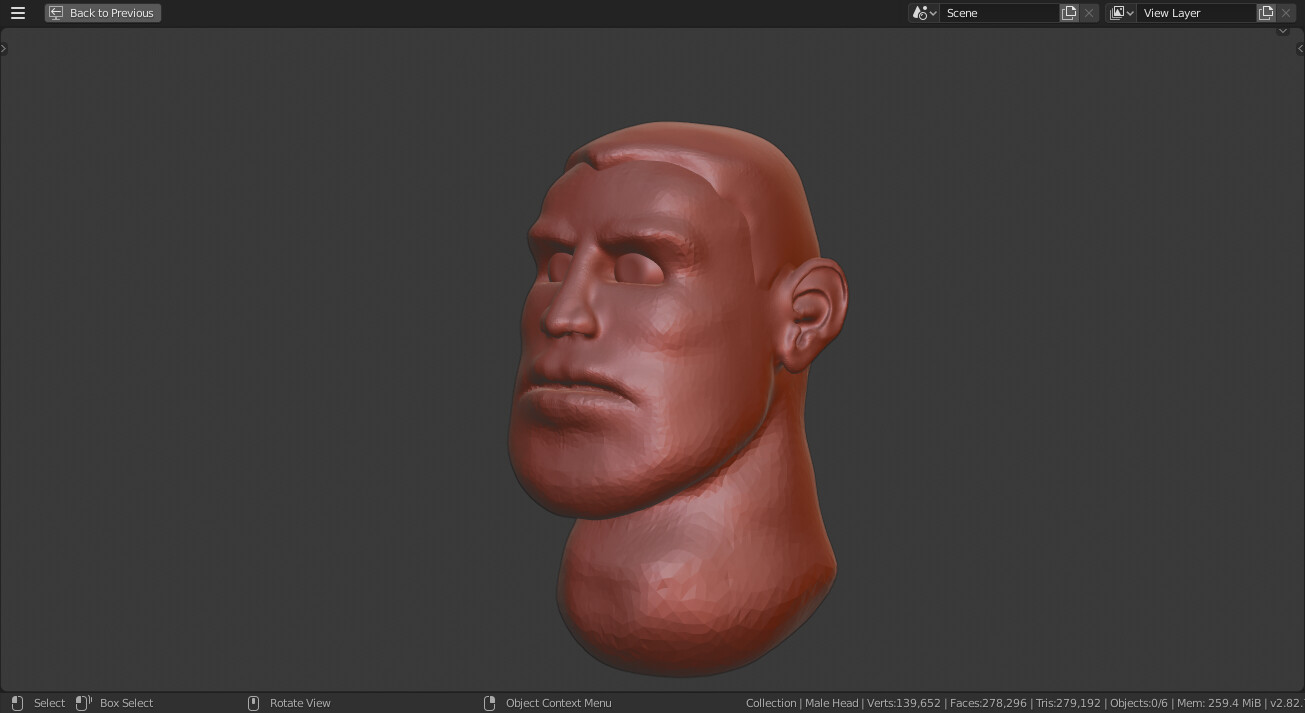
Task: Click the mouse icon beside Rotate View hint
Action: [x=255, y=703]
